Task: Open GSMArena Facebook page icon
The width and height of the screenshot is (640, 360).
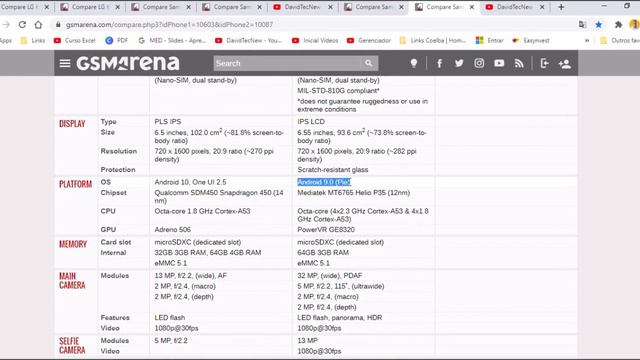Action: click(x=440, y=63)
